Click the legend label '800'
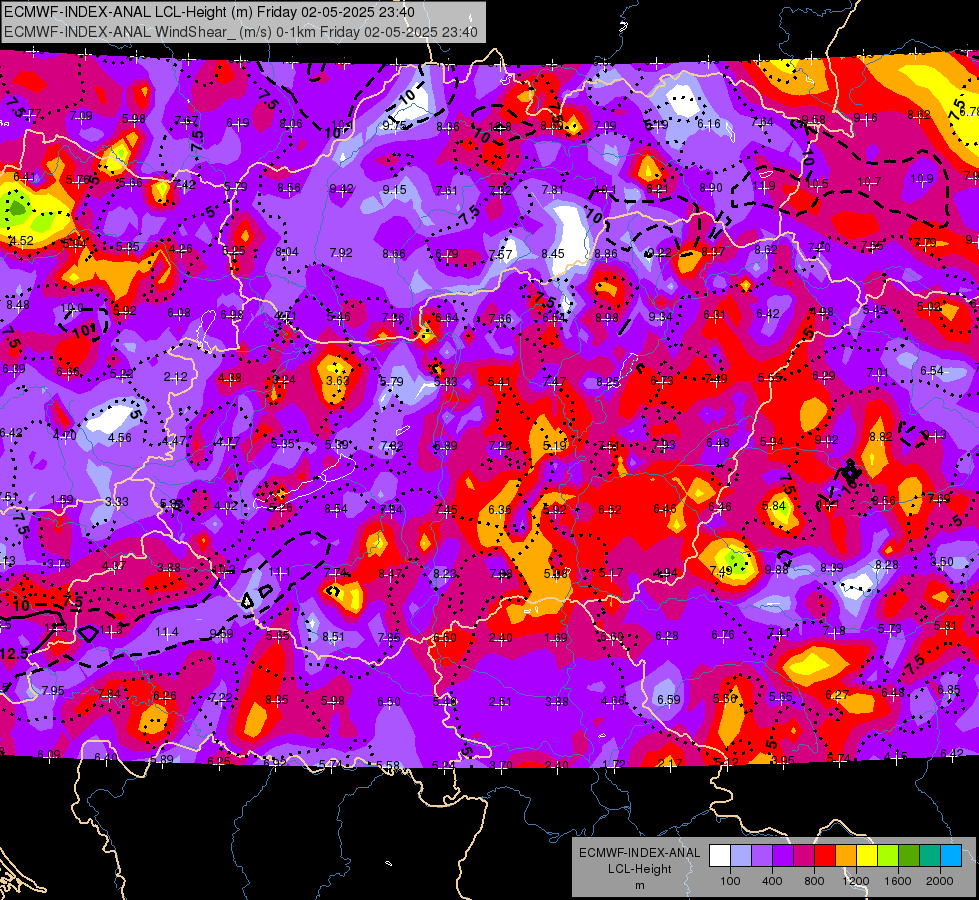The width and height of the screenshot is (979, 900). click(814, 881)
